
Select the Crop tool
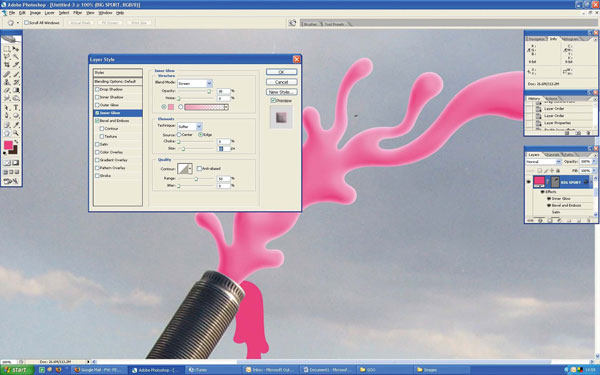point(7,65)
